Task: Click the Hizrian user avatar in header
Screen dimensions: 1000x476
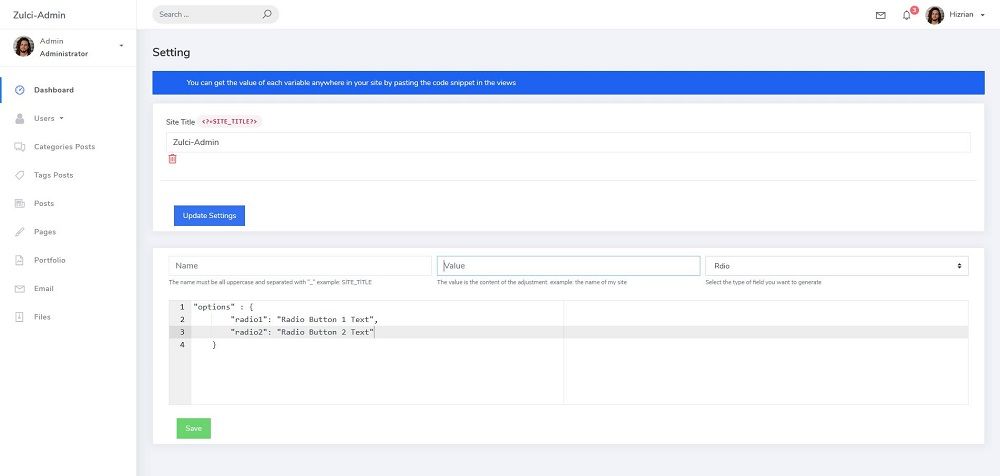Action: 934,15
